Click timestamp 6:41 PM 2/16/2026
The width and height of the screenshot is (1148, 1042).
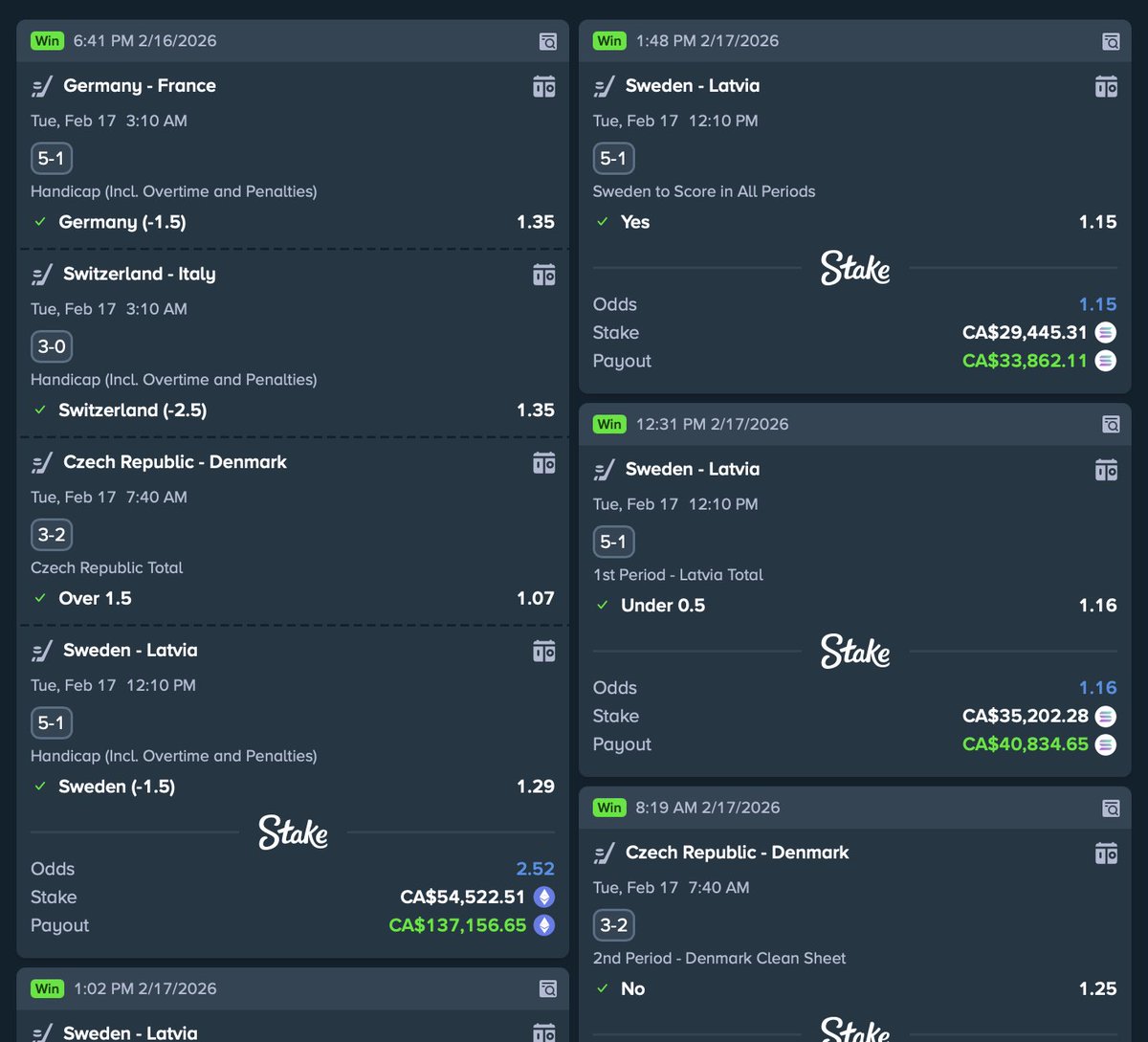[145, 40]
